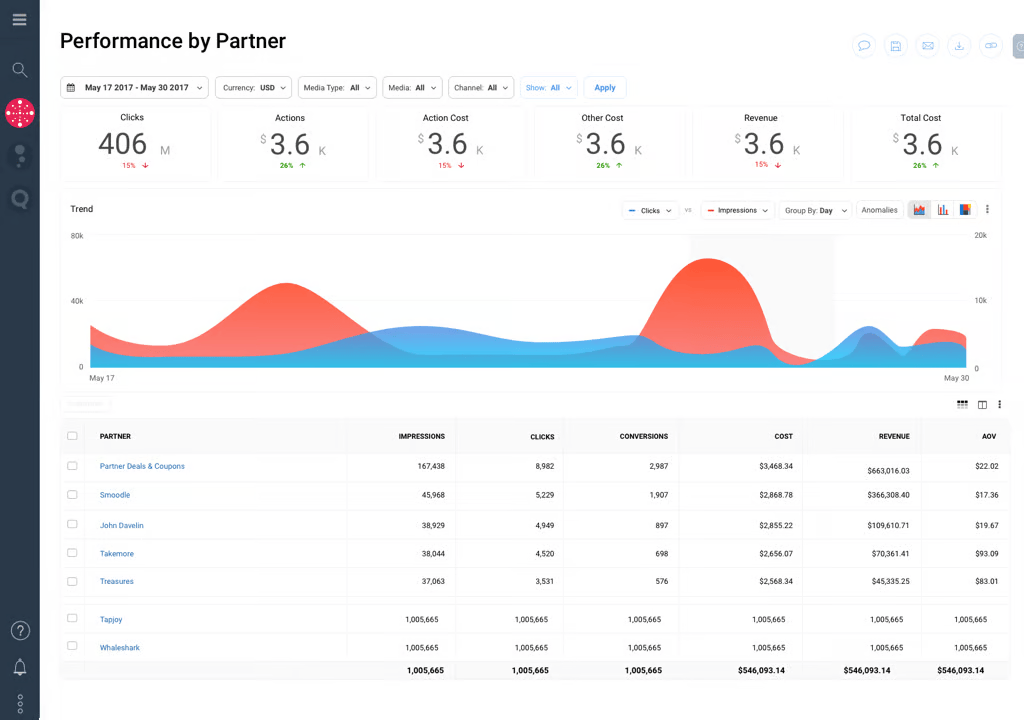Image resolution: width=1024 pixels, height=720 pixels.
Task: Sort by PARTNER column header
Action: point(115,436)
